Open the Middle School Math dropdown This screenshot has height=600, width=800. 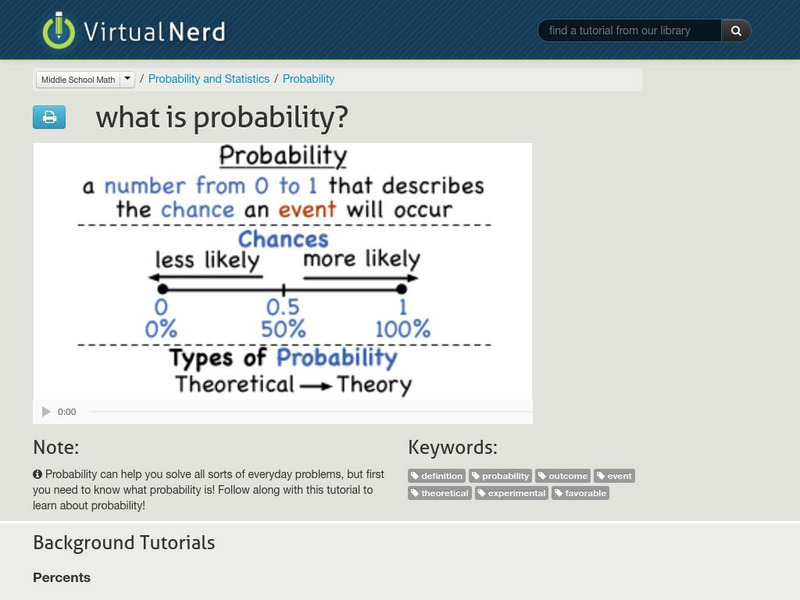click(x=85, y=78)
